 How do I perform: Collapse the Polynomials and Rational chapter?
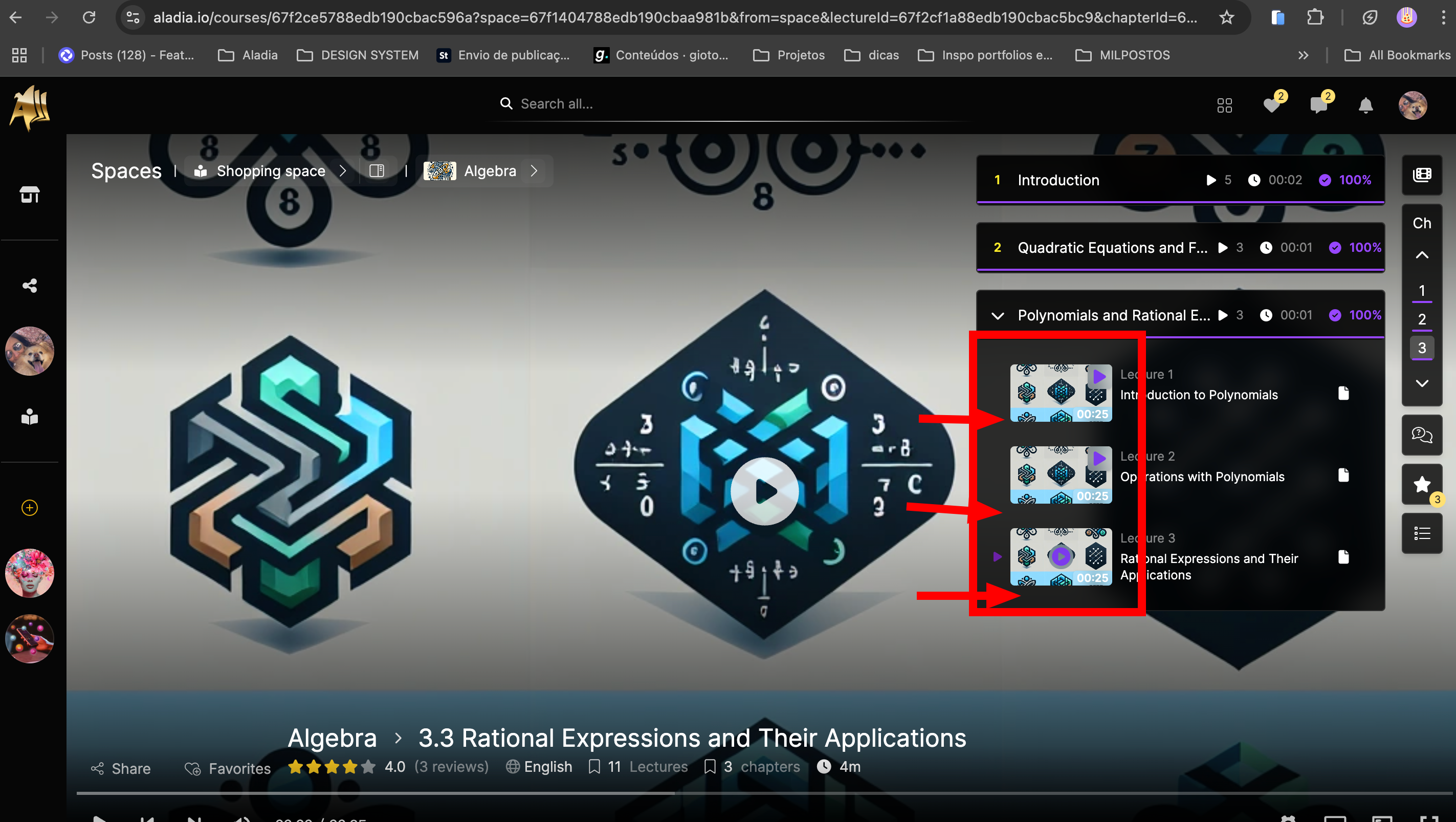tap(998, 315)
